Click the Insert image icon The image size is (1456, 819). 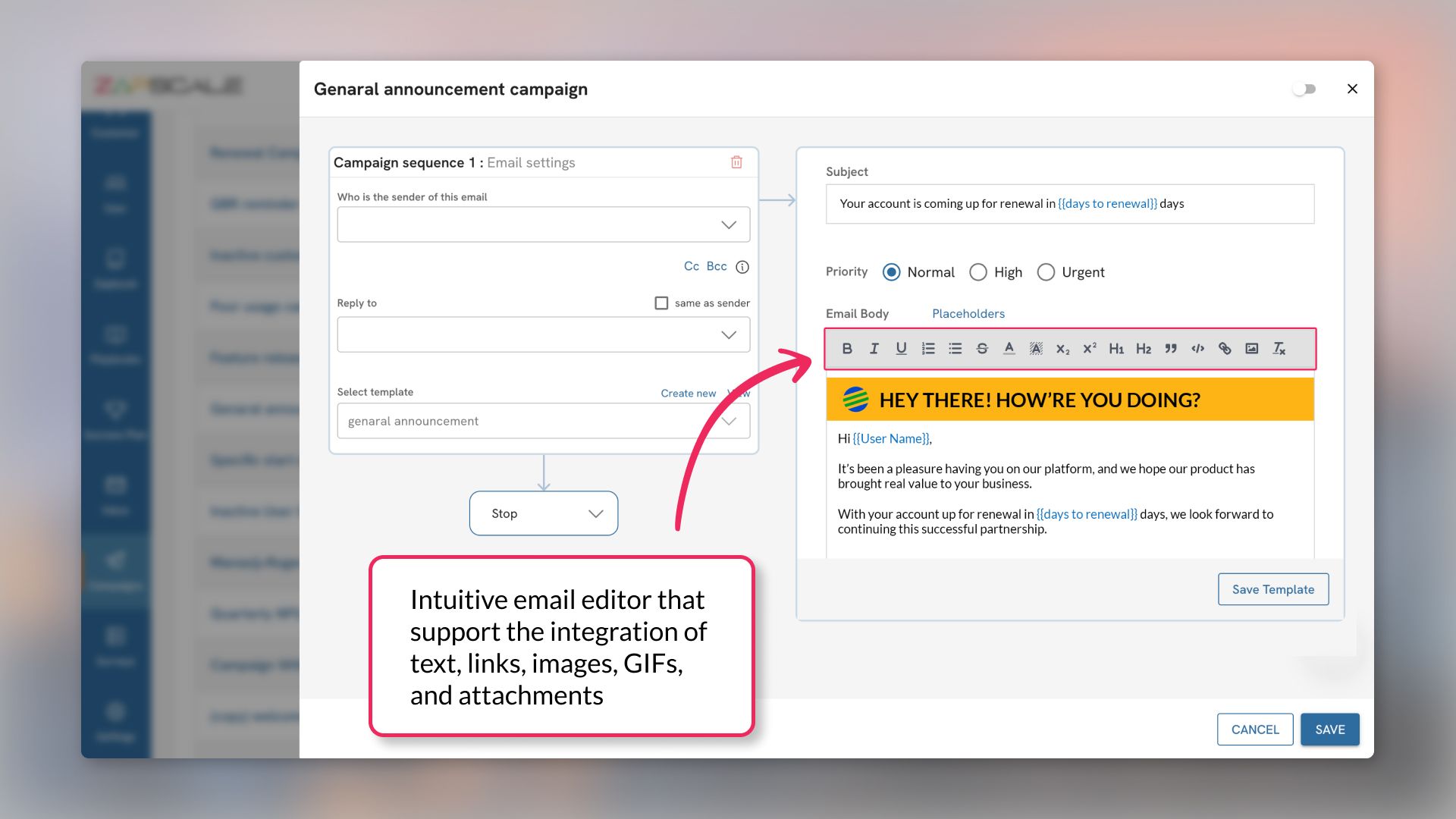point(1251,348)
